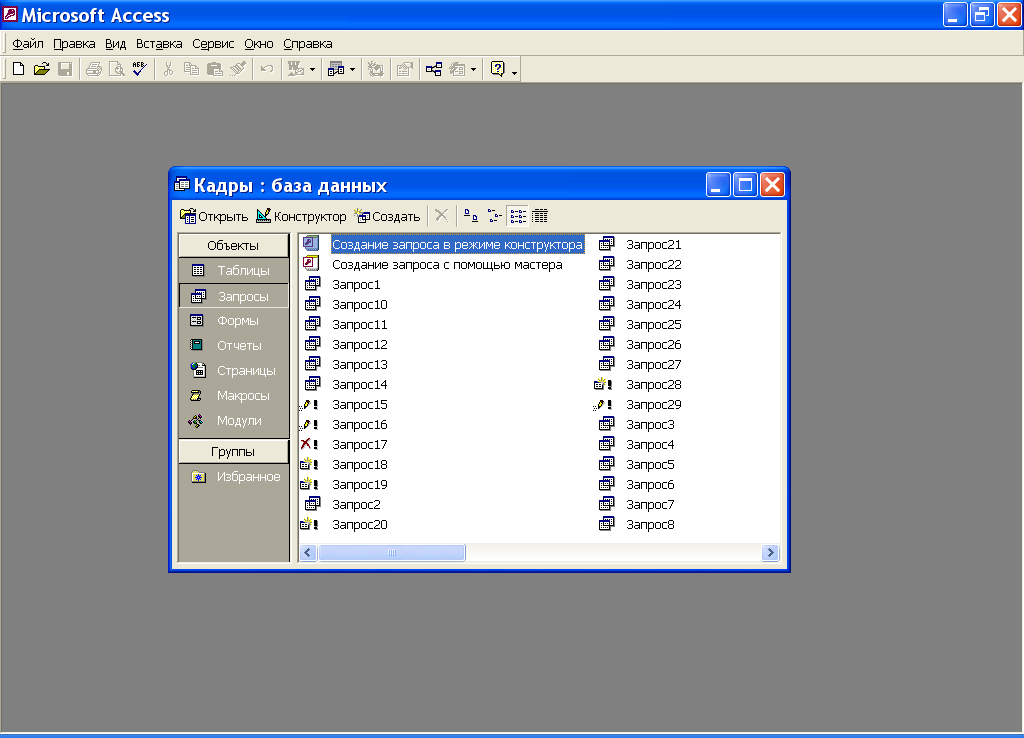Switch to List view icon

(x=518, y=216)
